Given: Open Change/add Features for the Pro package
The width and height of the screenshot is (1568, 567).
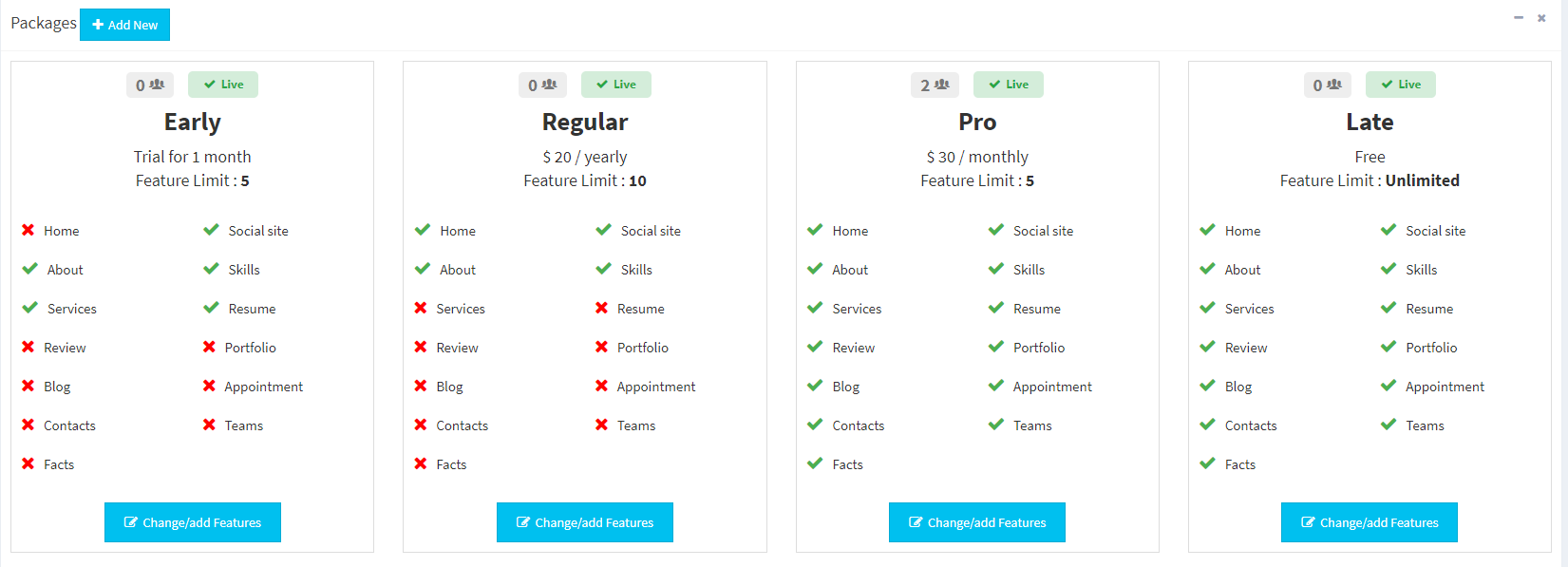Looking at the screenshot, I should pos(977,522).
